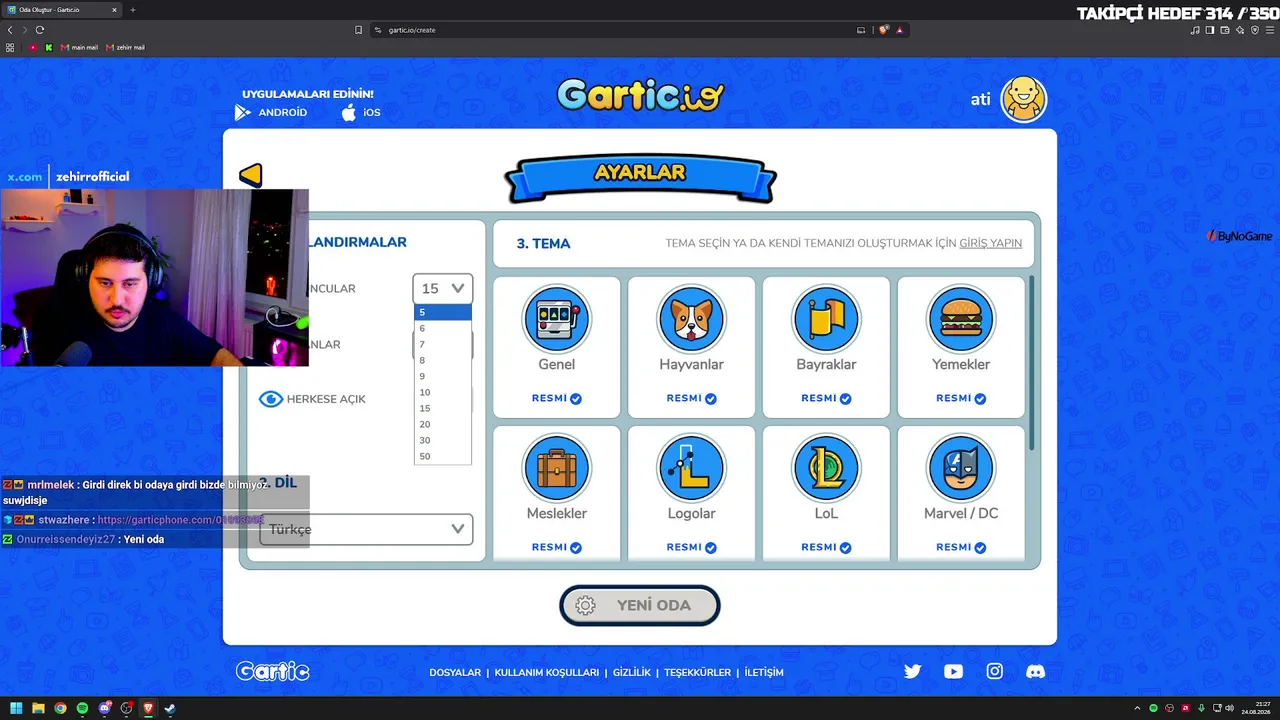Click the Yeni Oda button
The height and width of the screenshot is (720, 1280).
tap(640, 605)
